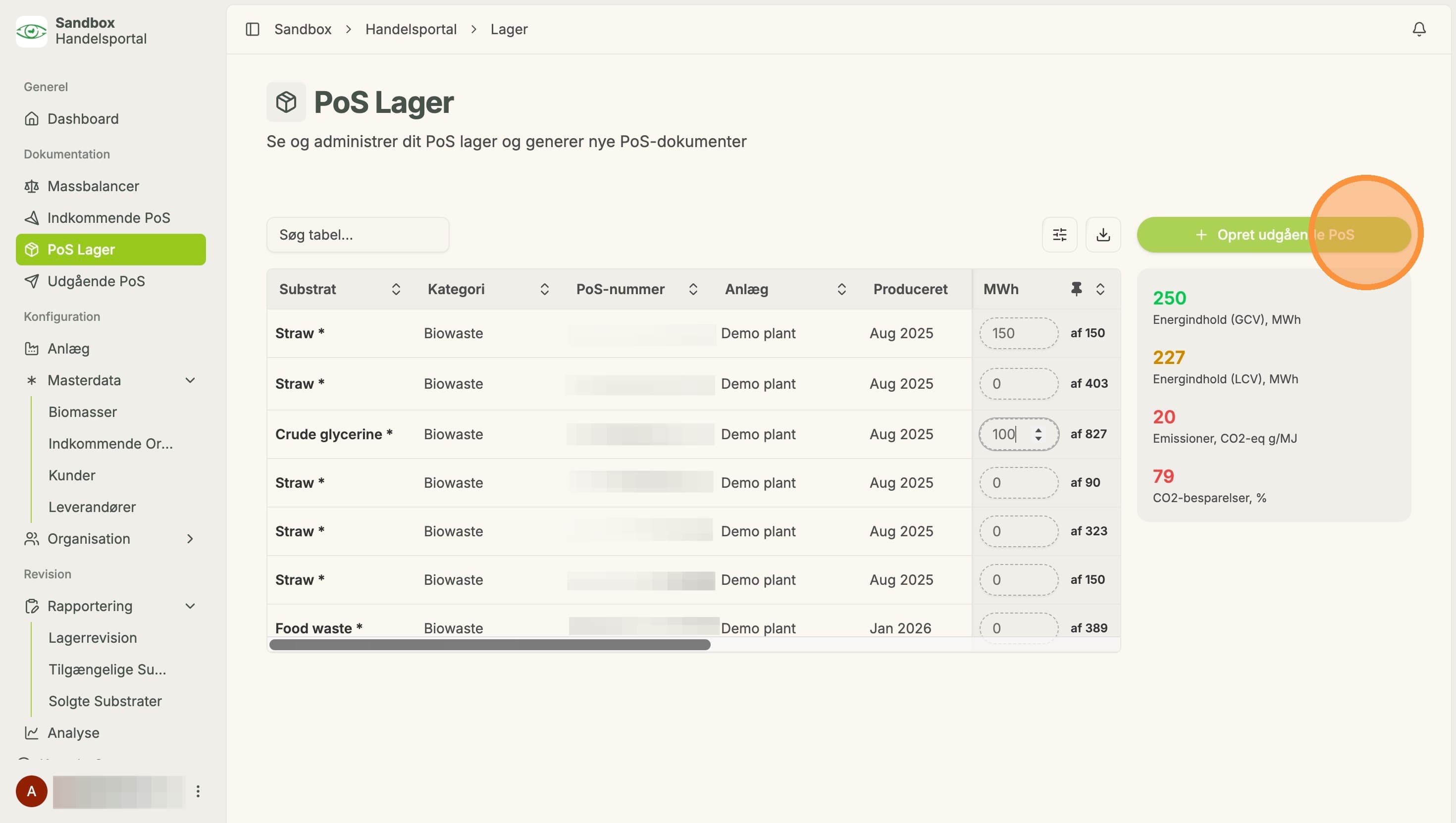Collapse the Rapportering section
The height and width of the screenshot is (823, 1456).
190,606
